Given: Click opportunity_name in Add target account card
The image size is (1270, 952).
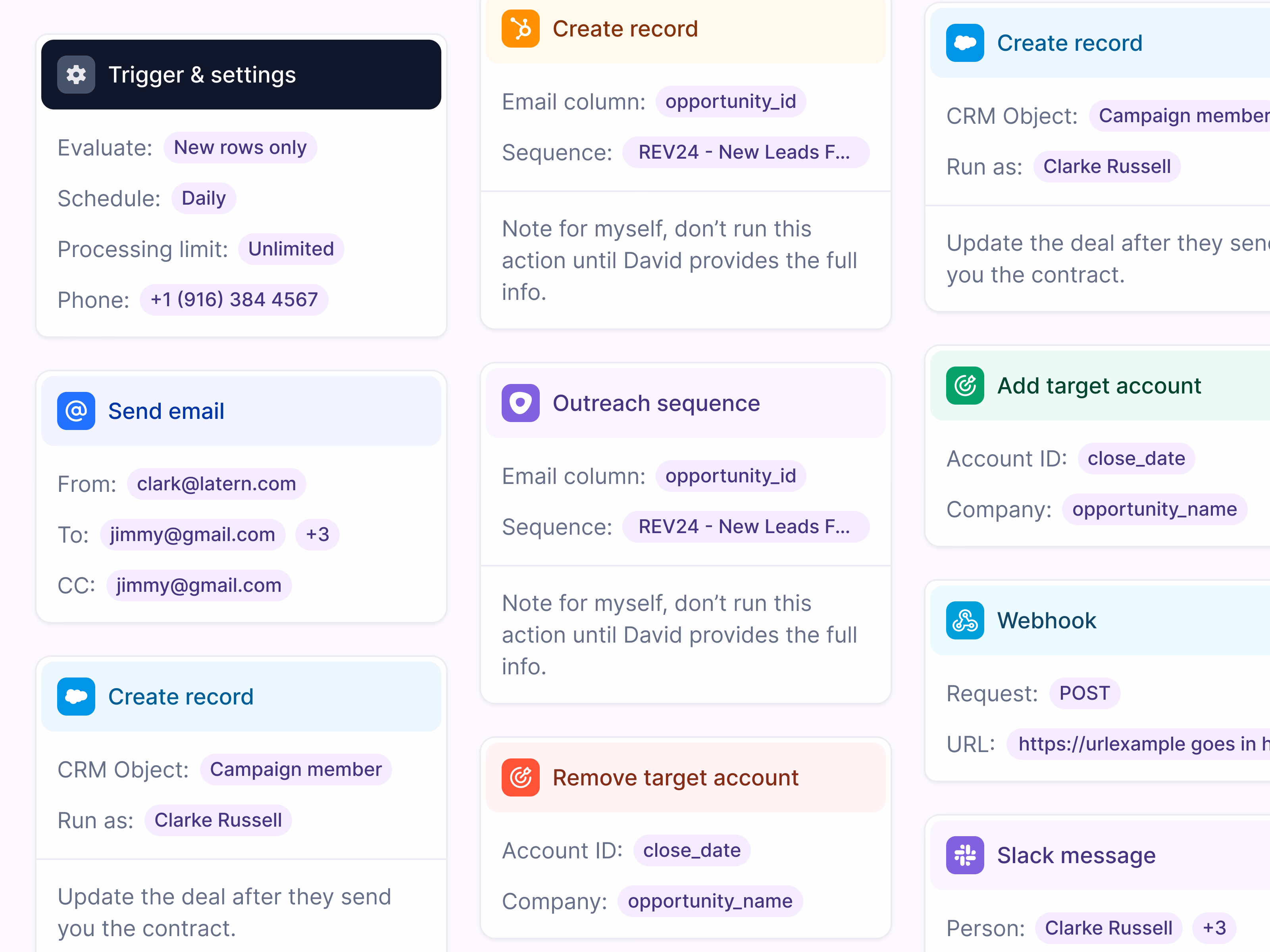Looking at the screenshot, I should coord(1155,509).
